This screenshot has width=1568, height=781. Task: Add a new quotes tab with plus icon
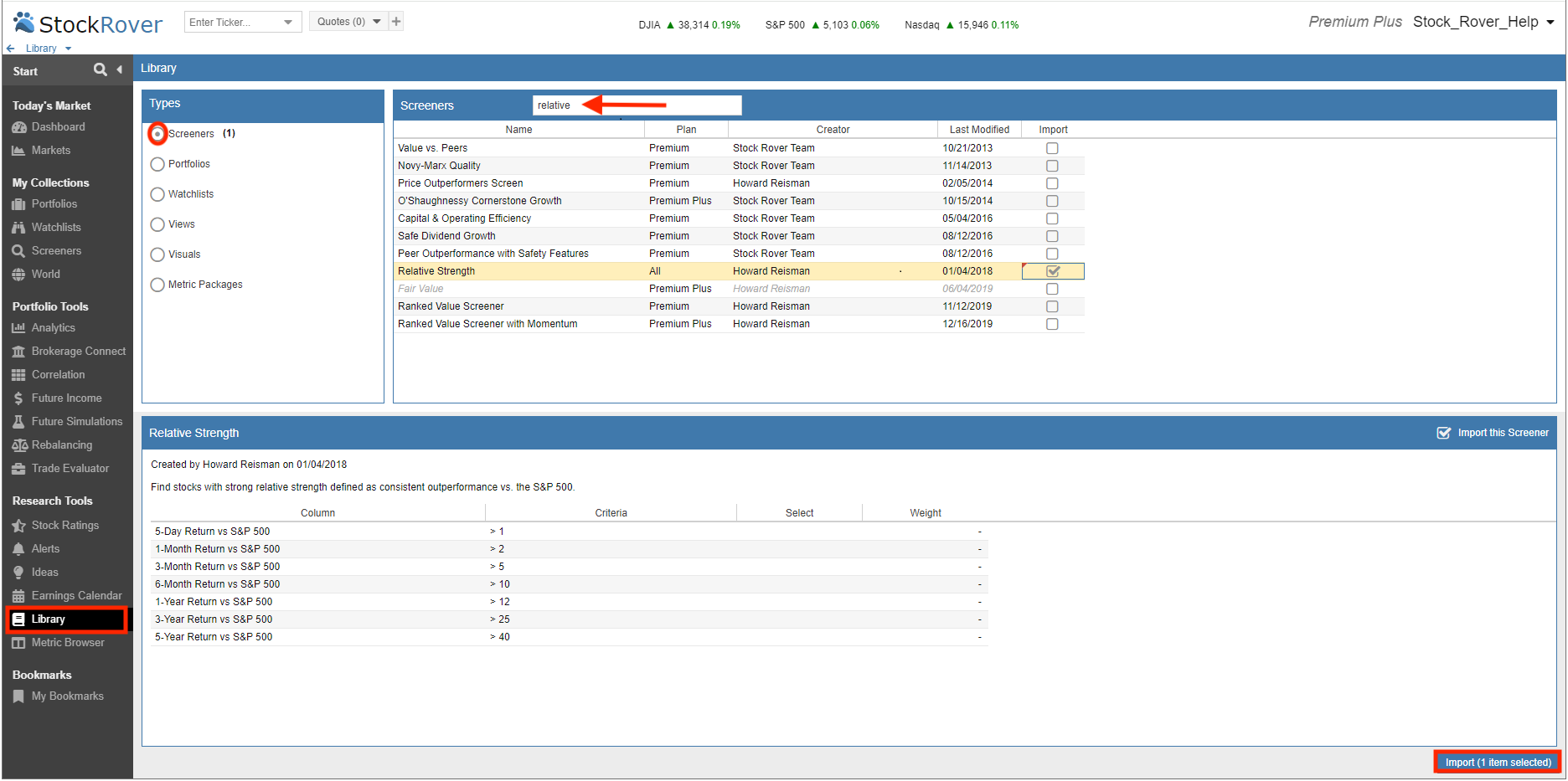pos(396,22)
